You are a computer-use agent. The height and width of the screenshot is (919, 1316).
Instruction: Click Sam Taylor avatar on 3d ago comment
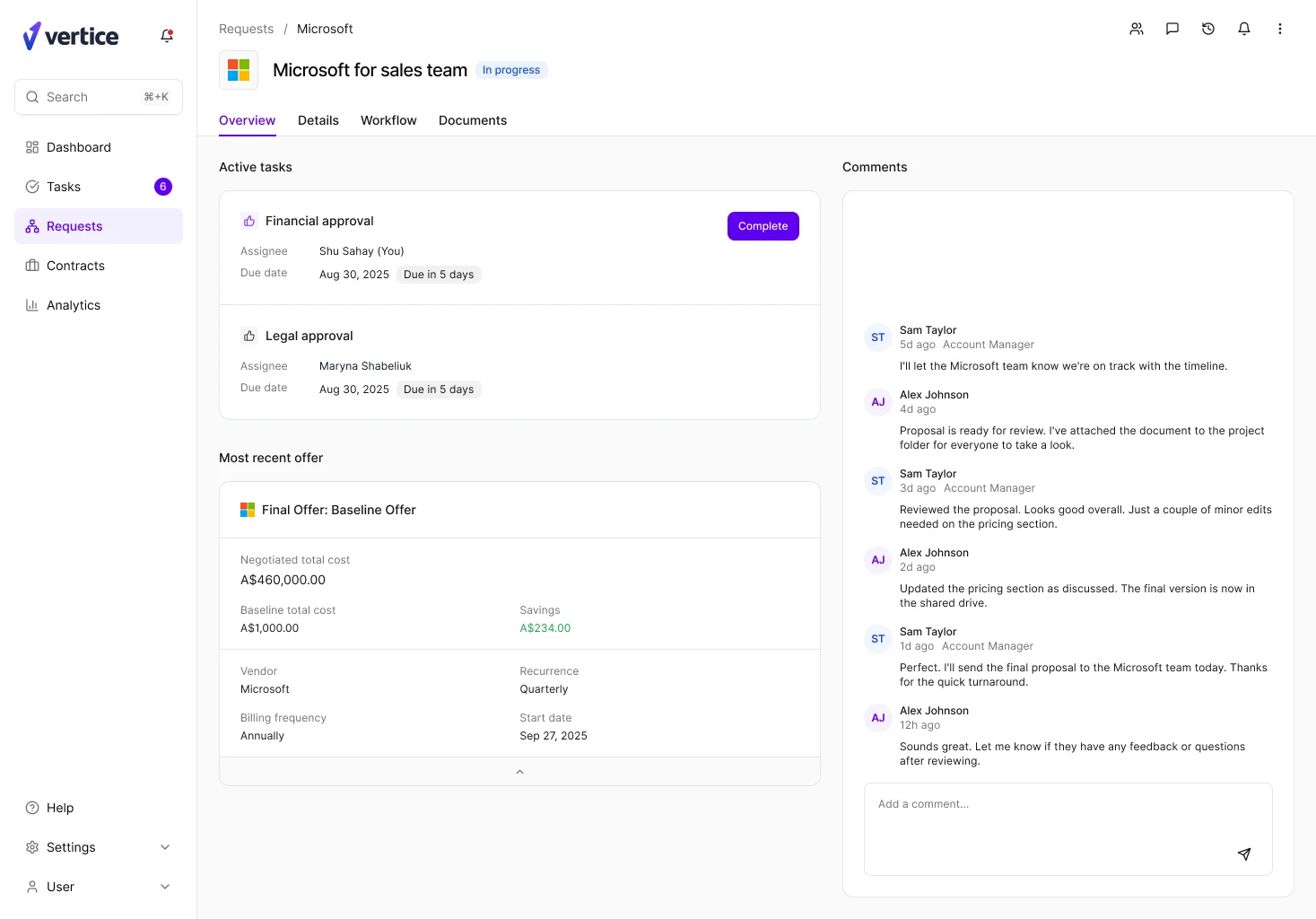[x=878, y=481]
